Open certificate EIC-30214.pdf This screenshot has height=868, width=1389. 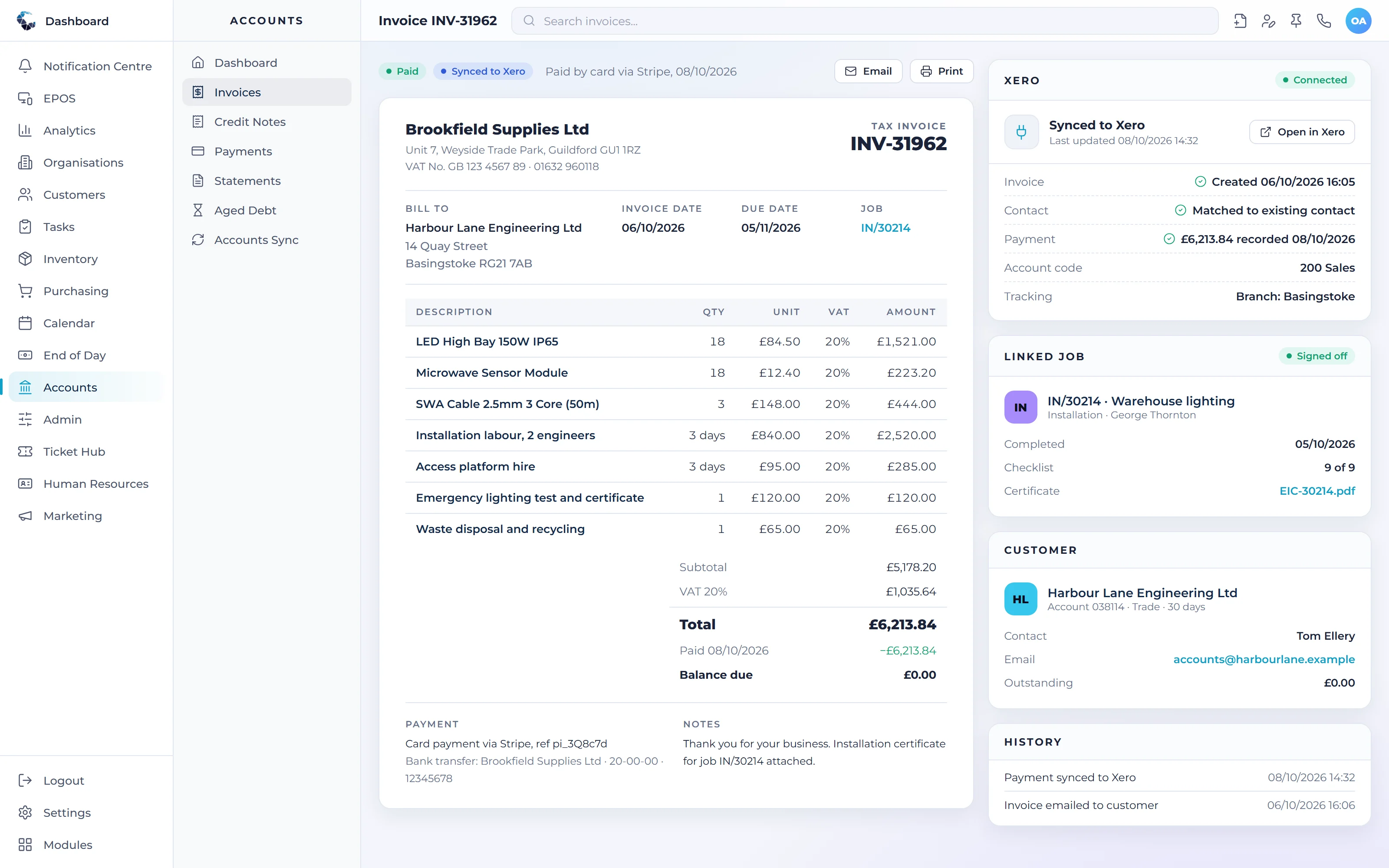[1317, 491]
